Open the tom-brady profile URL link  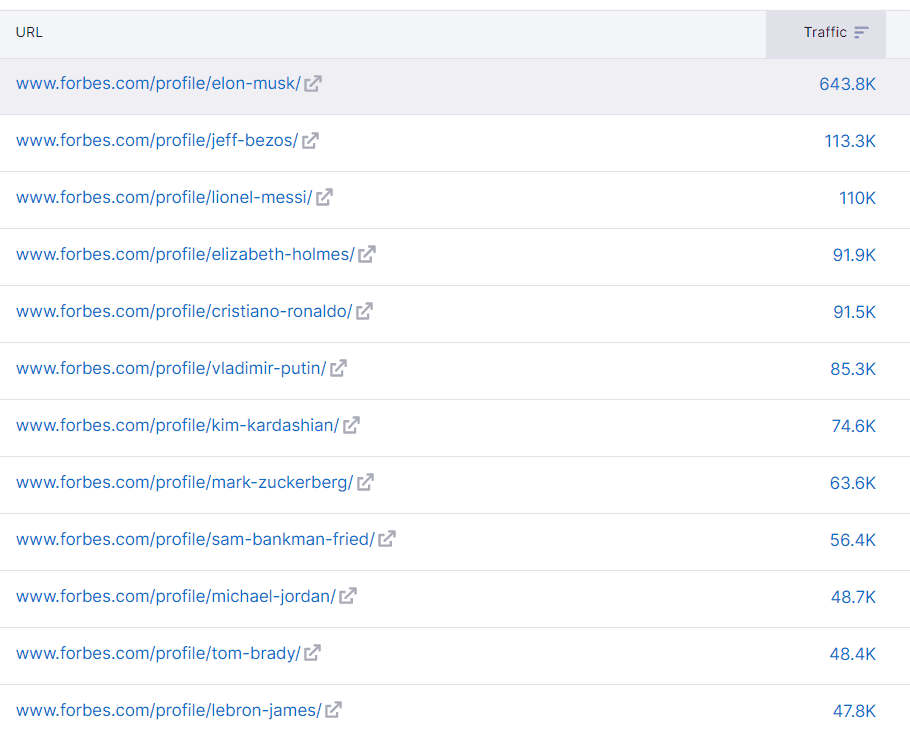click(x=158, y=654)
